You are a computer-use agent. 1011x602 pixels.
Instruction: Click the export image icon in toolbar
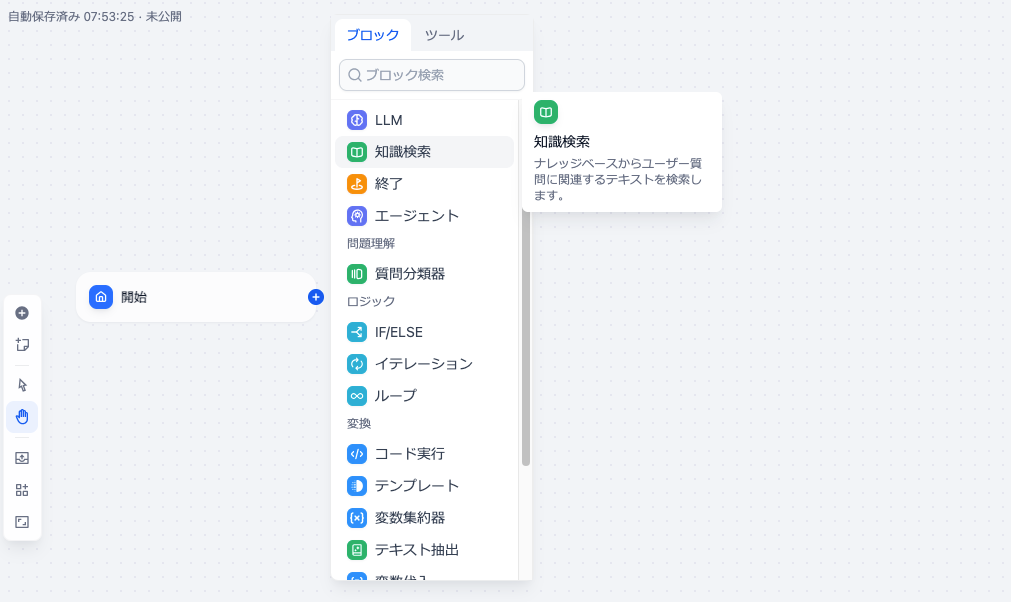[22, 458]
